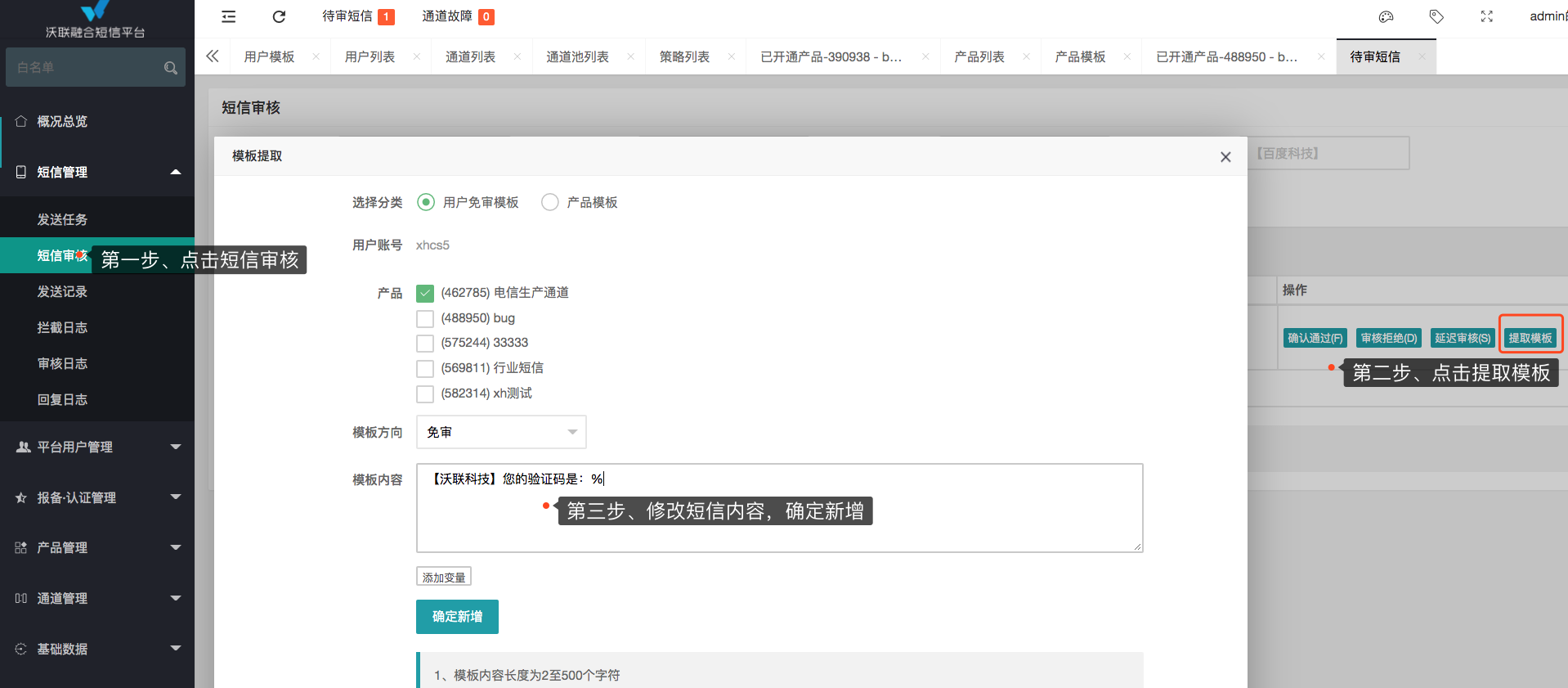1568x688 pixels.
Task: Uncheck (462785) 电信生产通道 product
Action: click(x=425, y=293)
